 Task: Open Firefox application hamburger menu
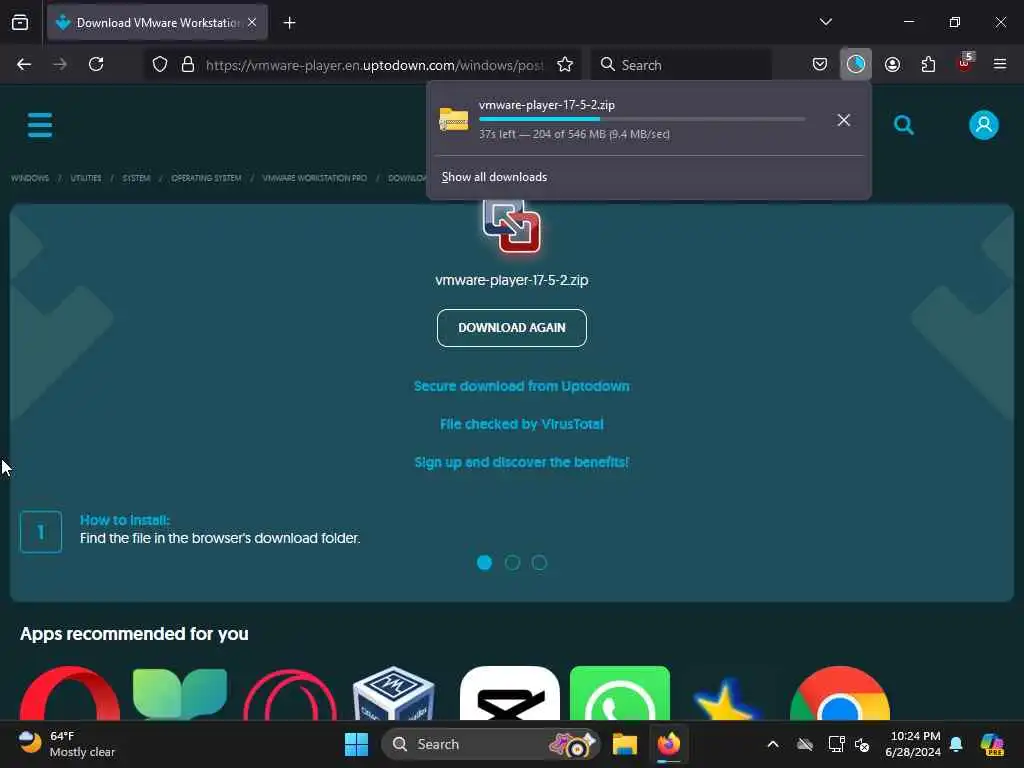1000,64
